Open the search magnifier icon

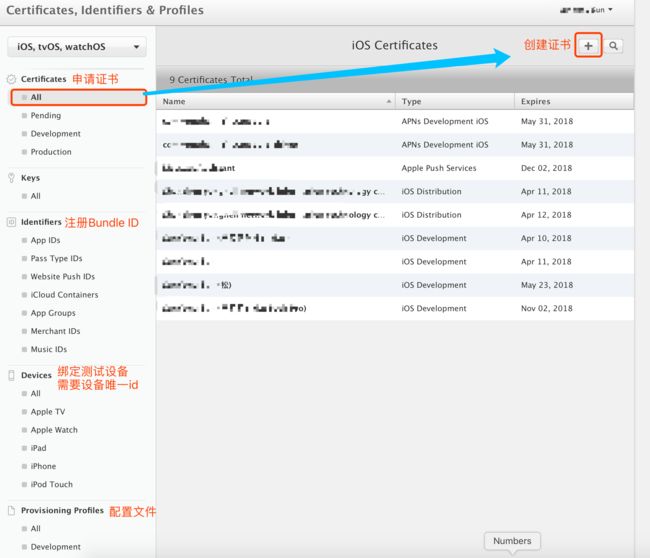pos(613,46)
